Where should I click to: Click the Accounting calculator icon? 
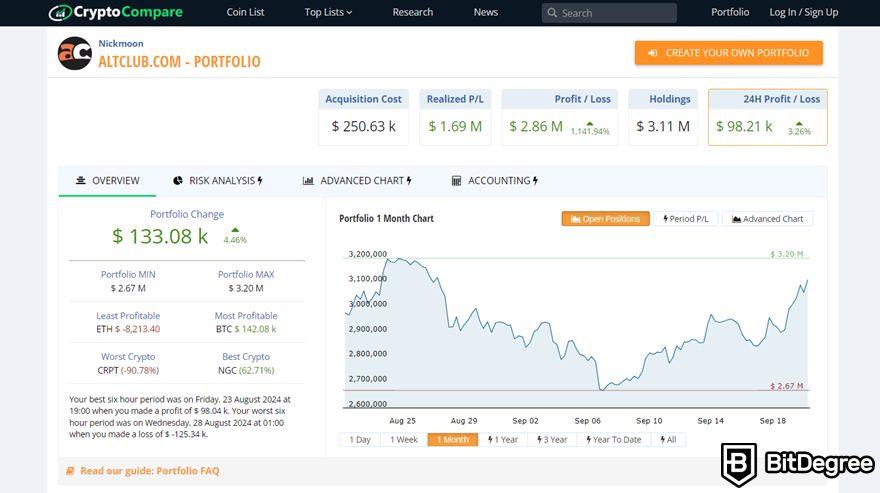(x=456, y=180)
